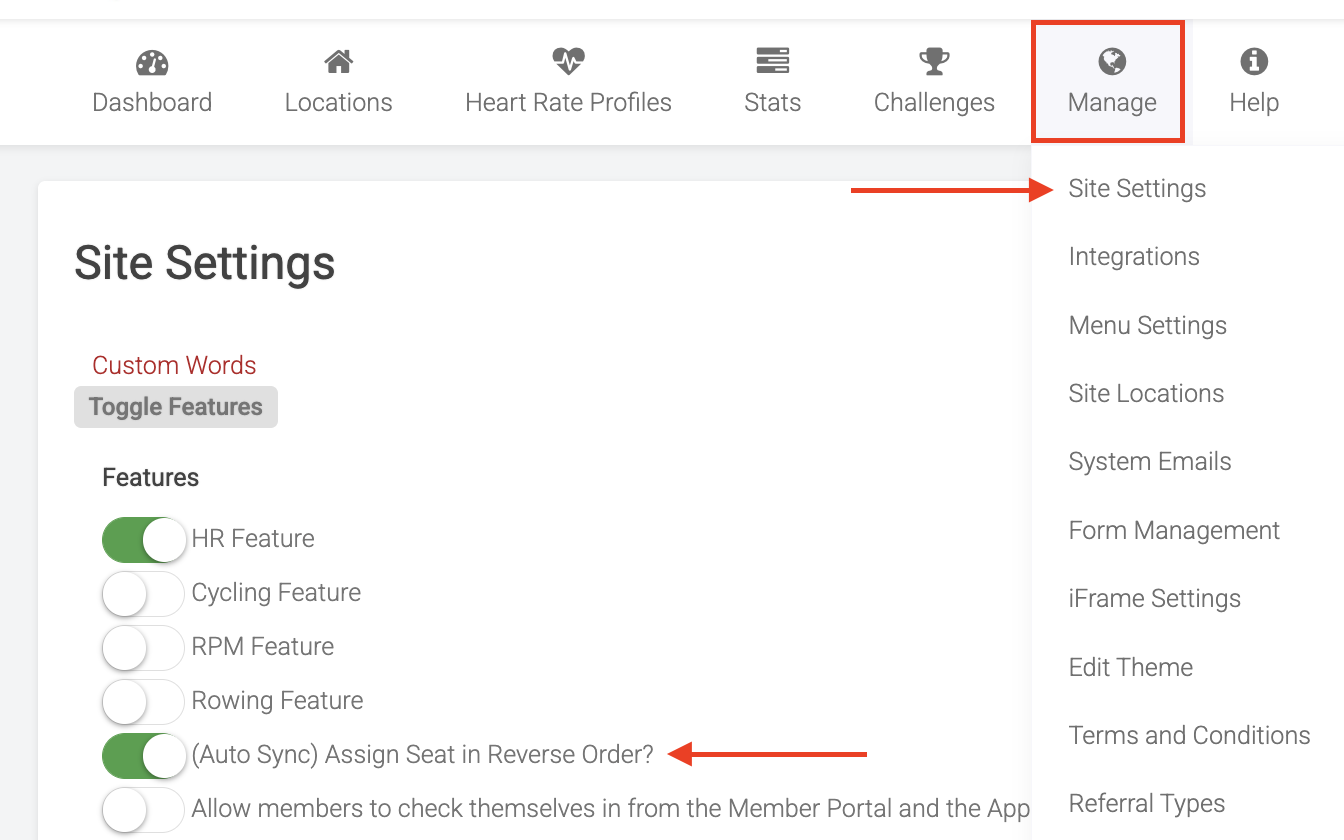Click the RPM Feature label text
The height and width of the screenshot is (840, 1344).
pyautogui.click(x=263, y=646)
